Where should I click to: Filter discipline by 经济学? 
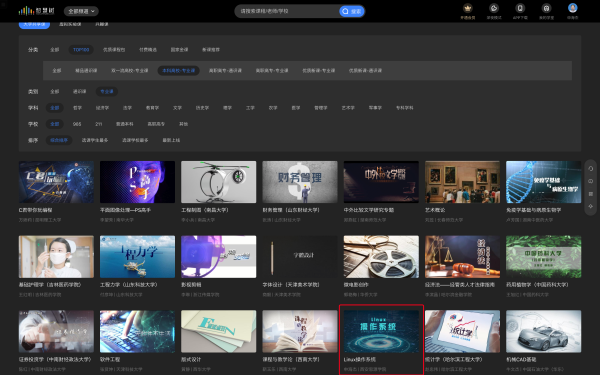click(x=102, y=108)
